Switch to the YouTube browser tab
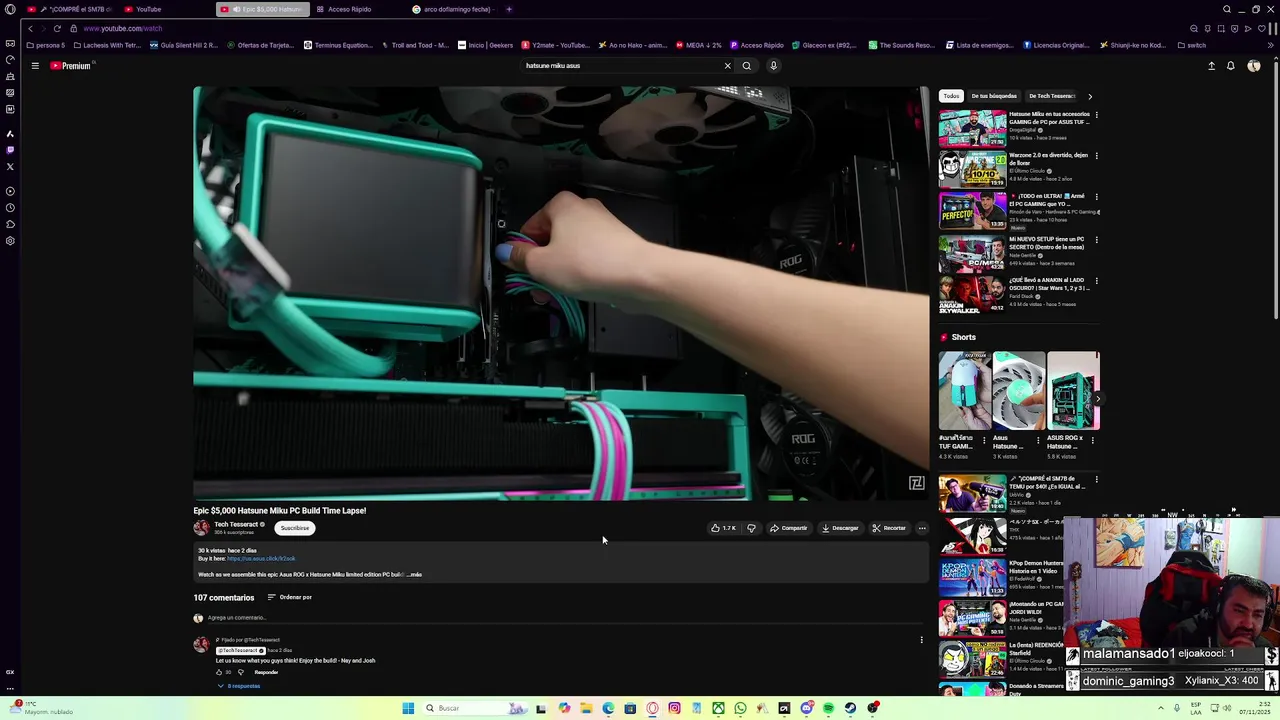Screen dimensions: 1280x720 click(x=165, y=9)
